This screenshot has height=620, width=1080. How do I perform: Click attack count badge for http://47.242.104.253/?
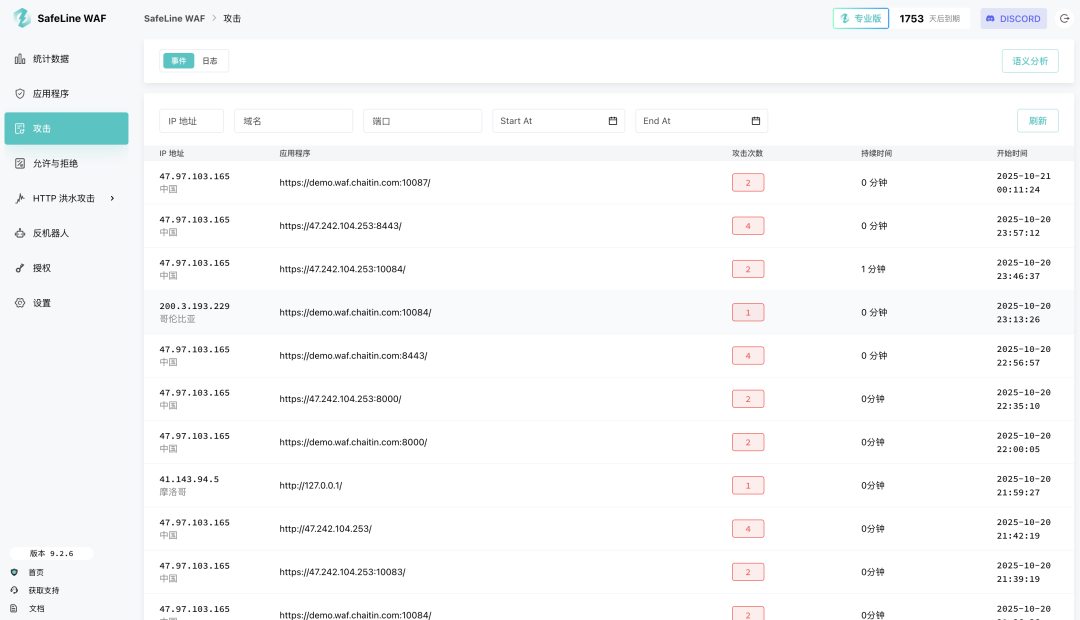748,529
